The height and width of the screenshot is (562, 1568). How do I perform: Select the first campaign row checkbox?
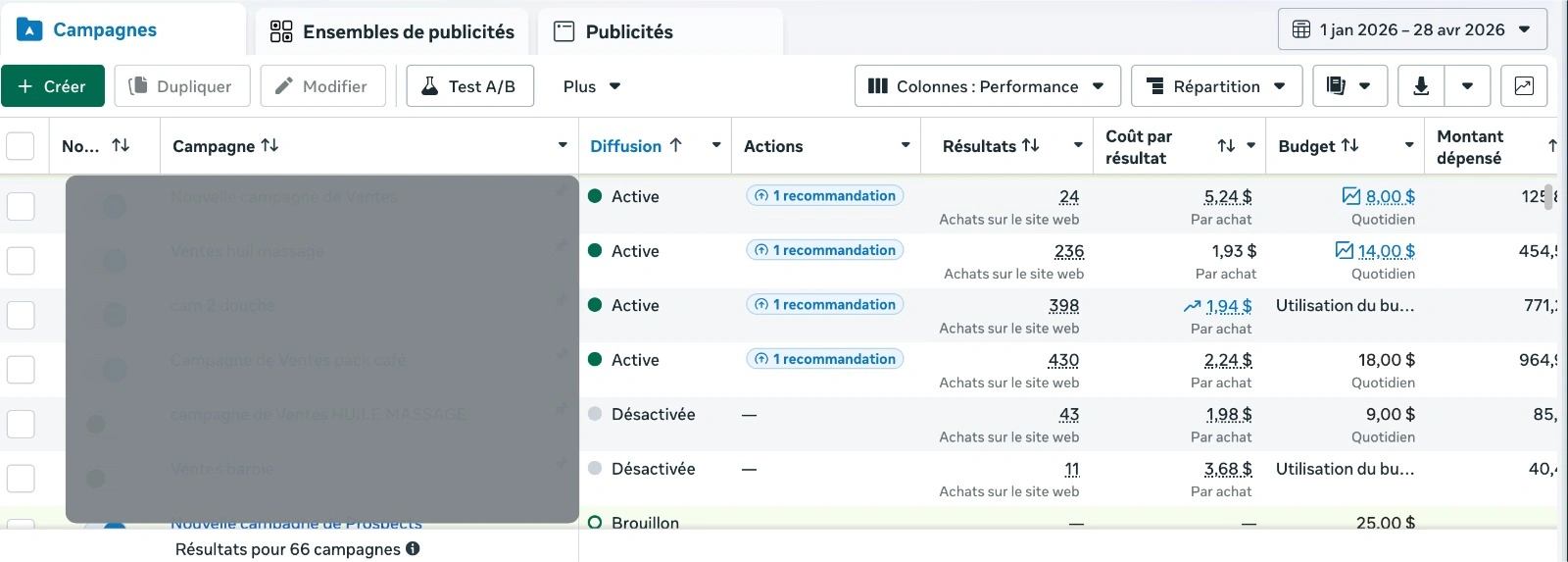pyautogui.click(x=21, y=206)
